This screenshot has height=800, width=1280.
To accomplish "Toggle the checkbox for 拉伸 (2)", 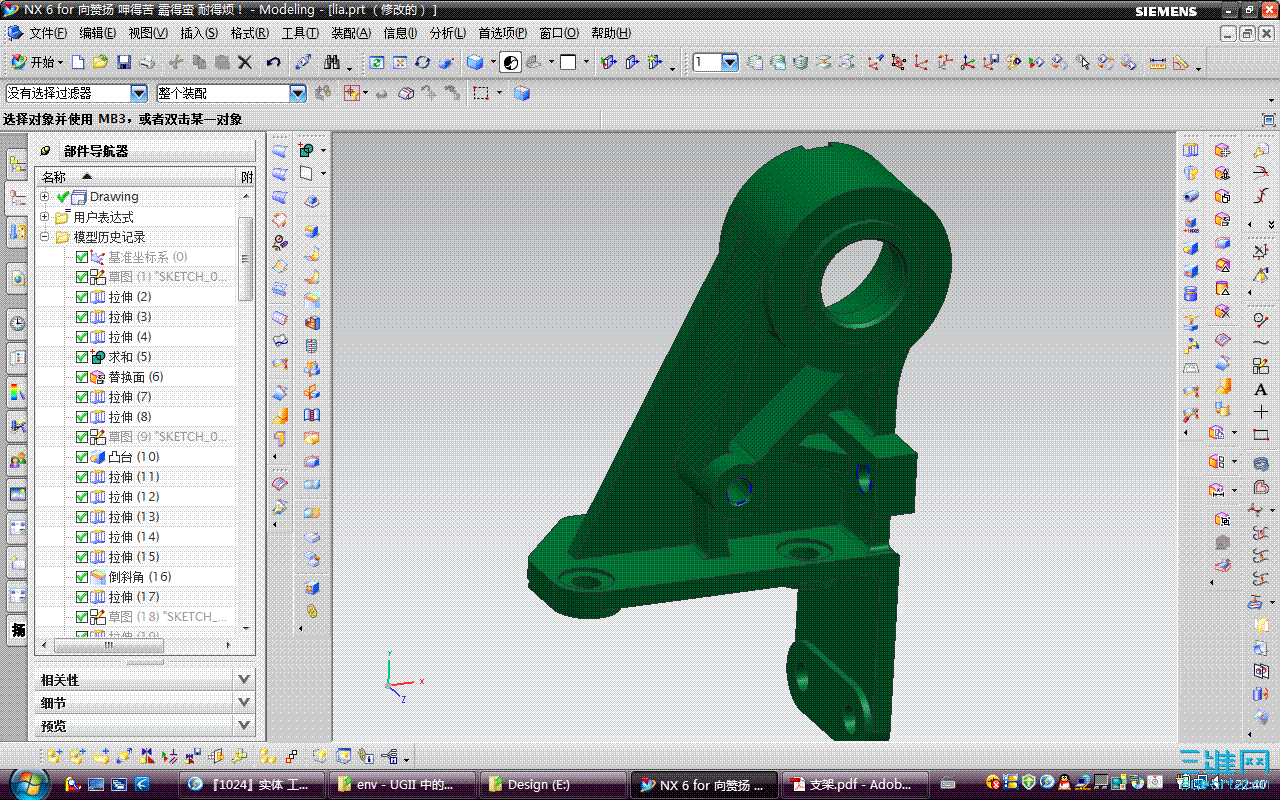I will pyautogui.click(x=82, y=297).
